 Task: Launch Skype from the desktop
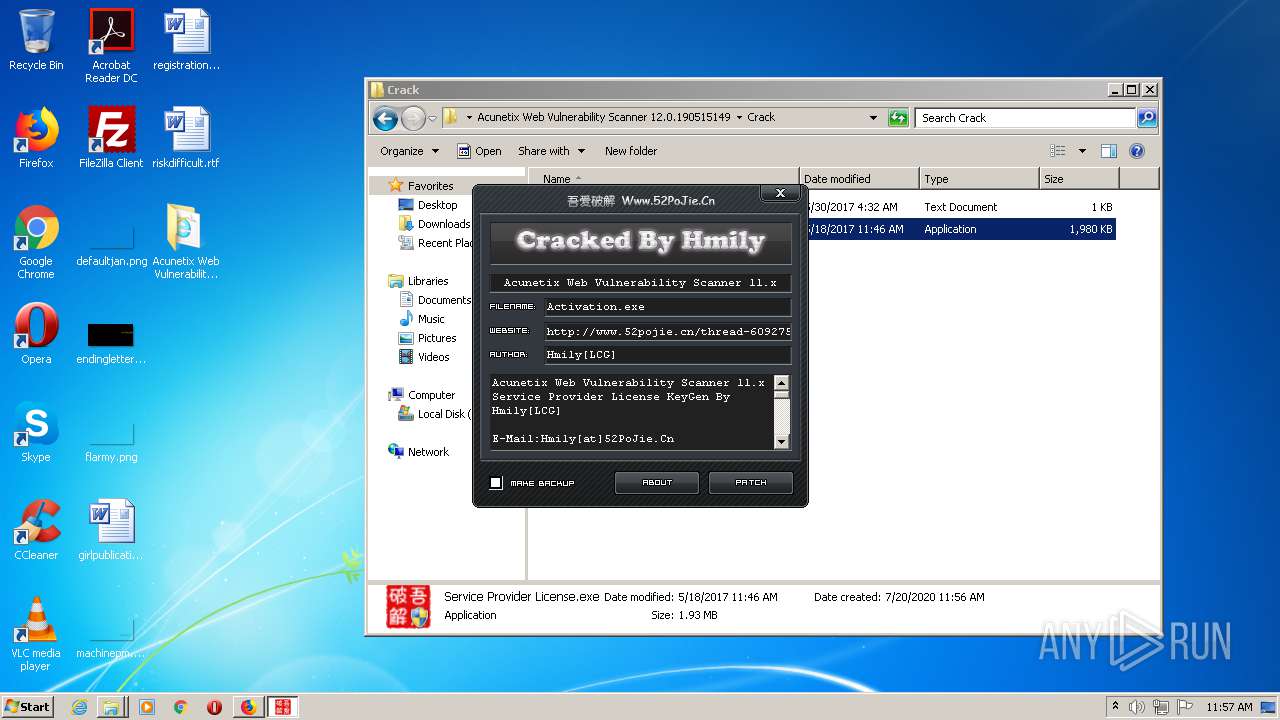pos(36,432)
